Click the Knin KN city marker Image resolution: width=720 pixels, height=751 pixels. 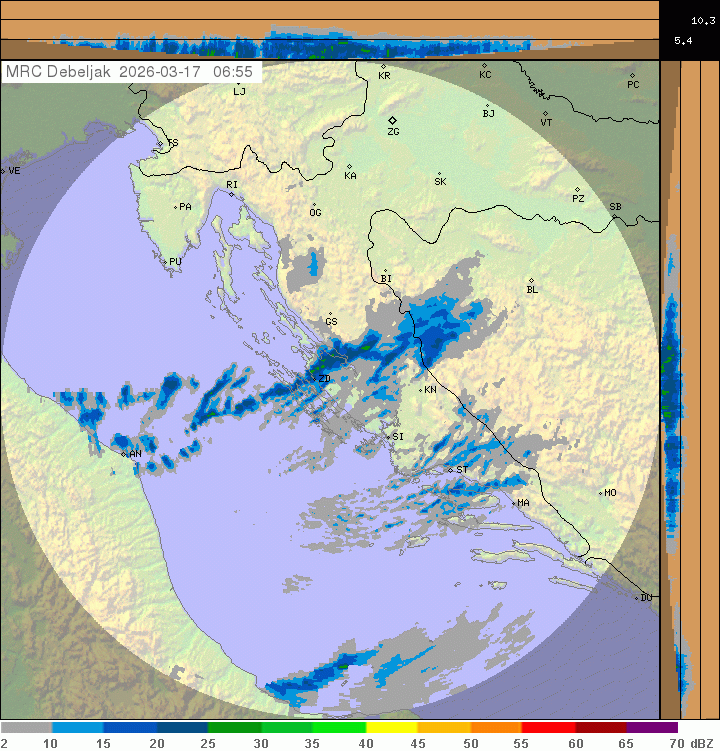coord(421,389)
